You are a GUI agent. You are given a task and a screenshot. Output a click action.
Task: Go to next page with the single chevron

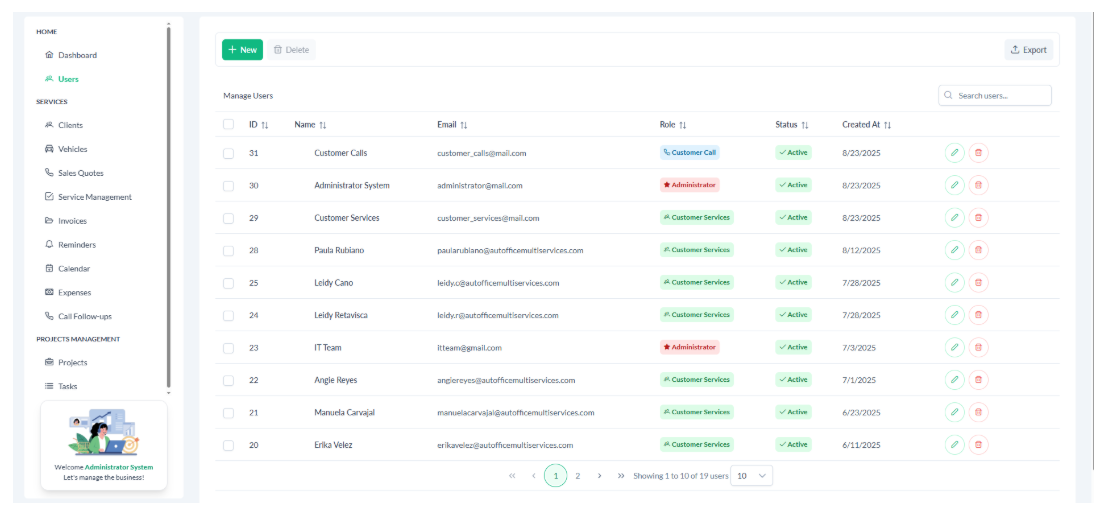pos(599,476)
